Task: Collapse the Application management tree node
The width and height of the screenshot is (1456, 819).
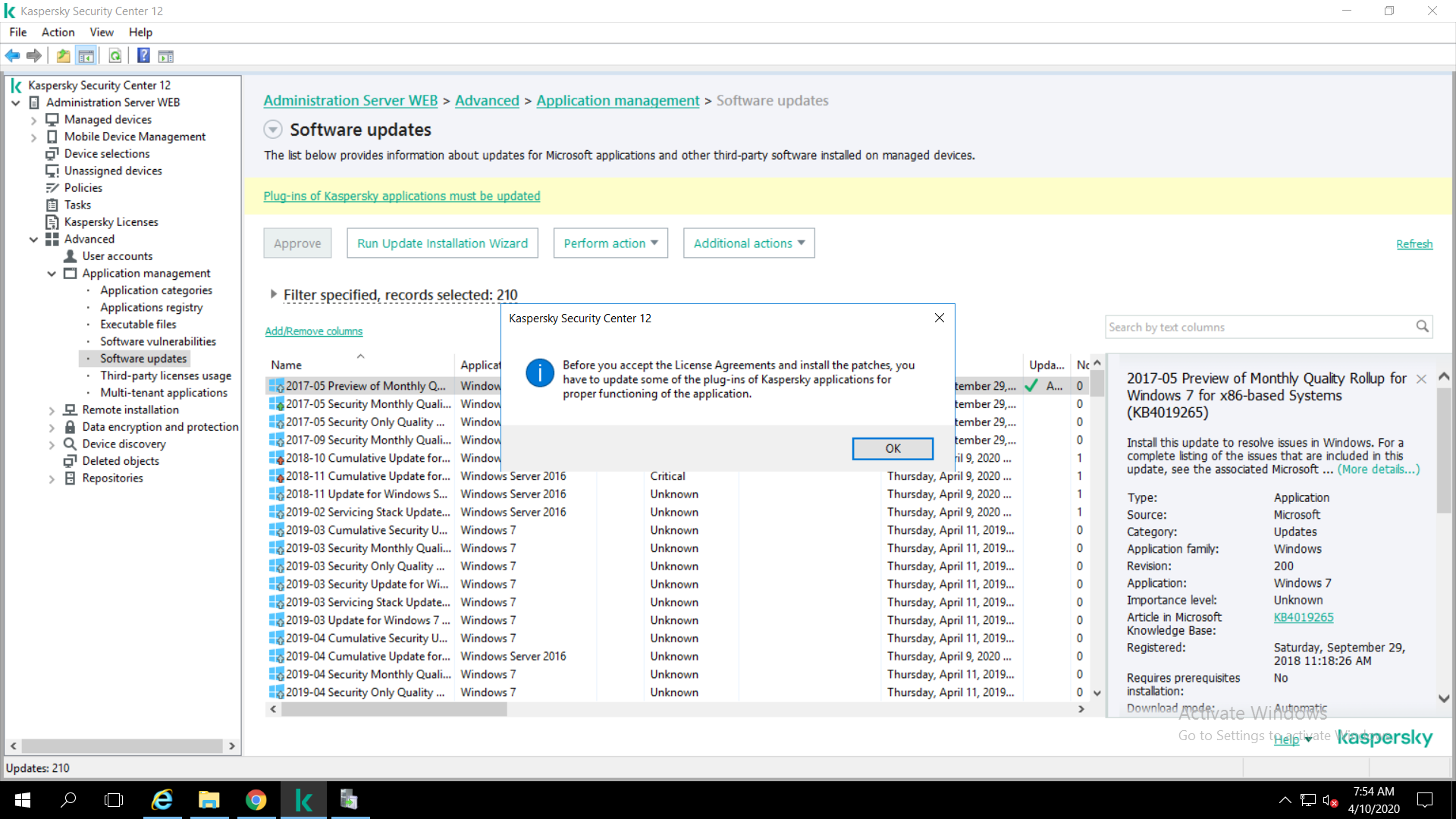Action: tap(52, 274)
